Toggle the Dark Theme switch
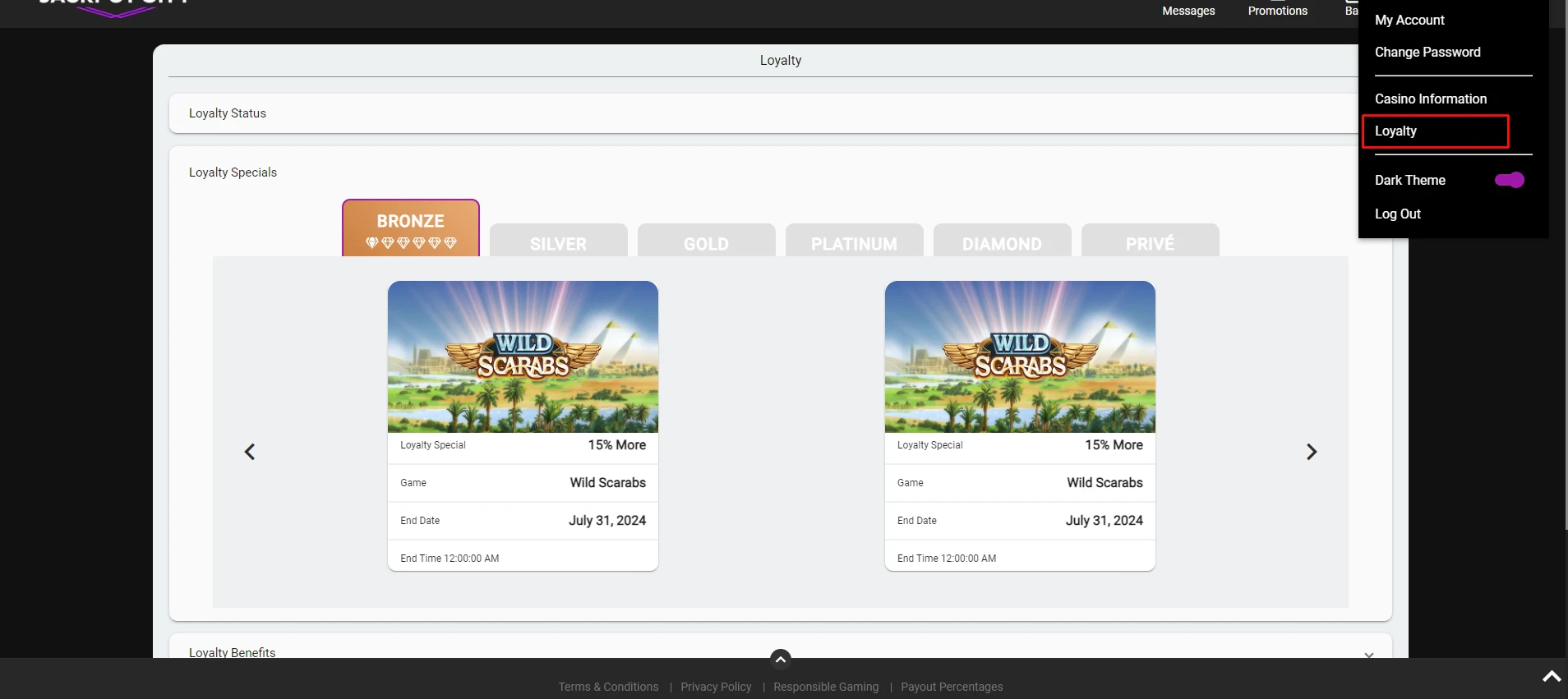This screenshot has width=1568, height=699. [x=1510, y=180]
